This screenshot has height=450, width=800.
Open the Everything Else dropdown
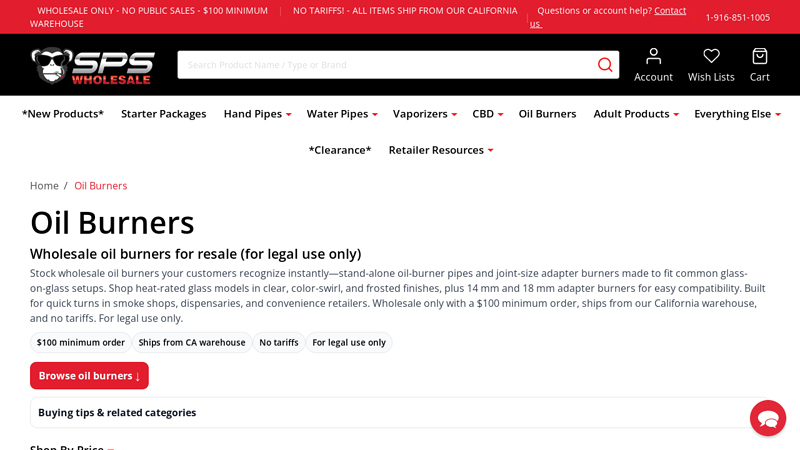tap(737, 114)
